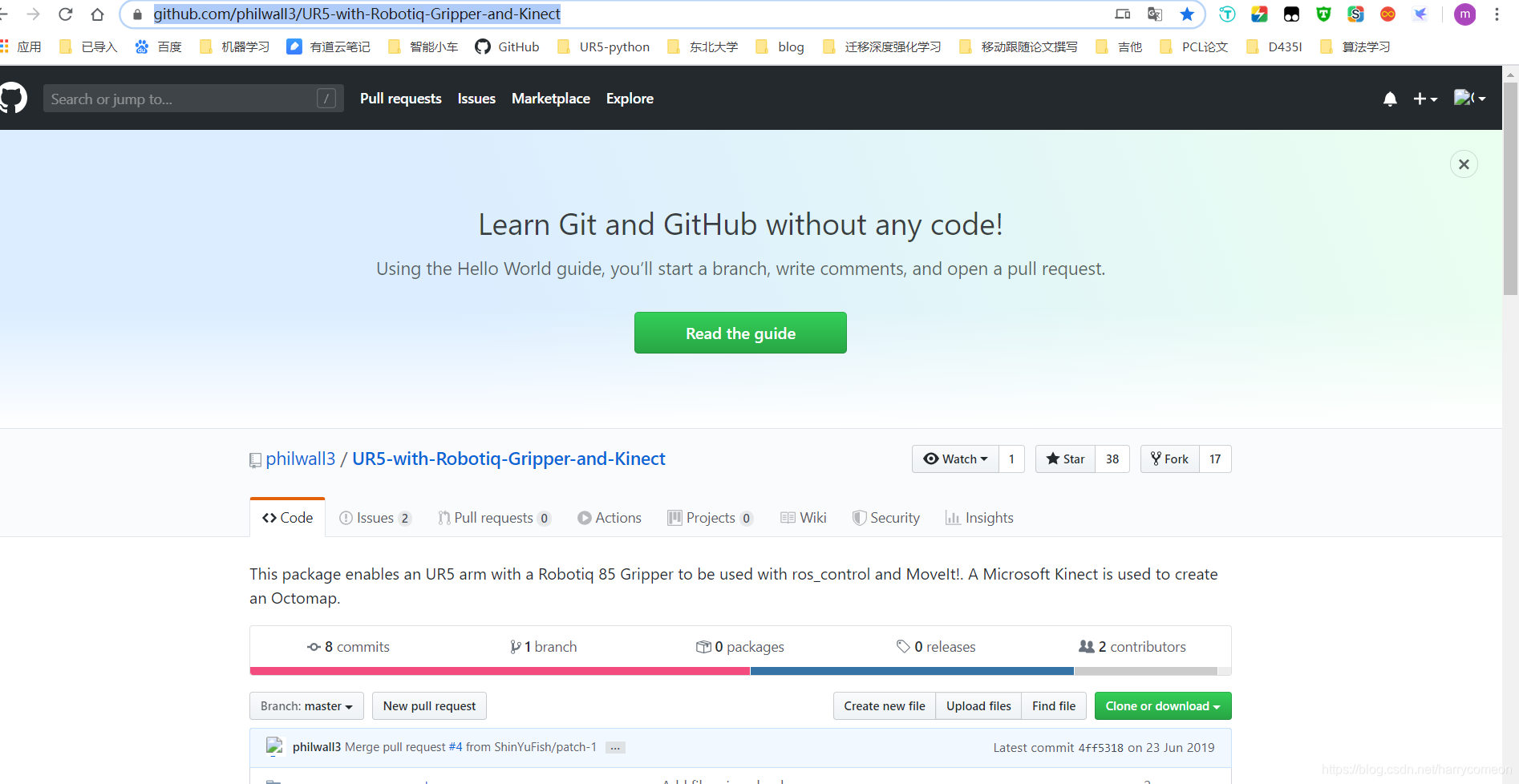Click the forward navigation arrow
The height and width of the screenshot is (784, 1519).
(x=34, y=14)
